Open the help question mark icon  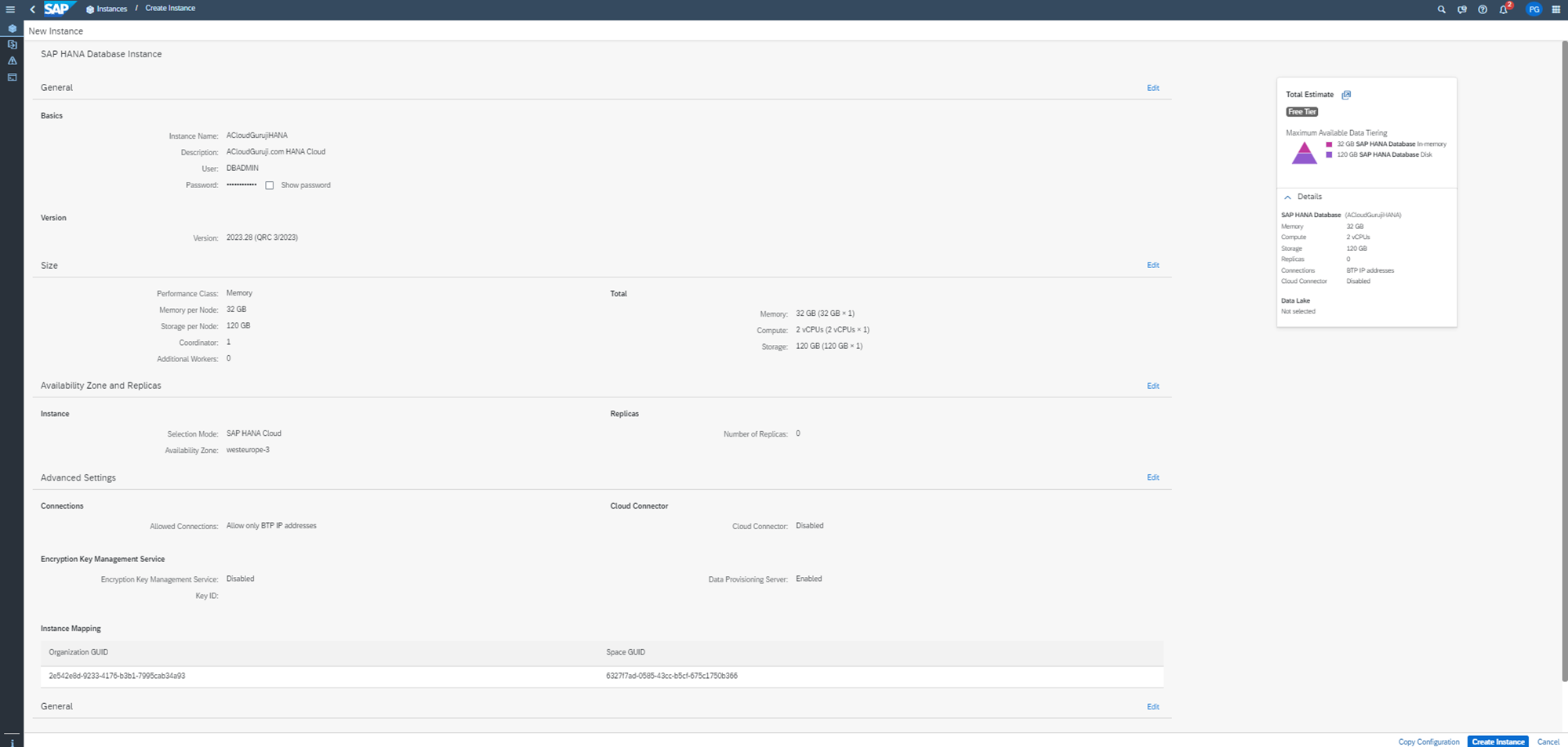pos(1483,9)
